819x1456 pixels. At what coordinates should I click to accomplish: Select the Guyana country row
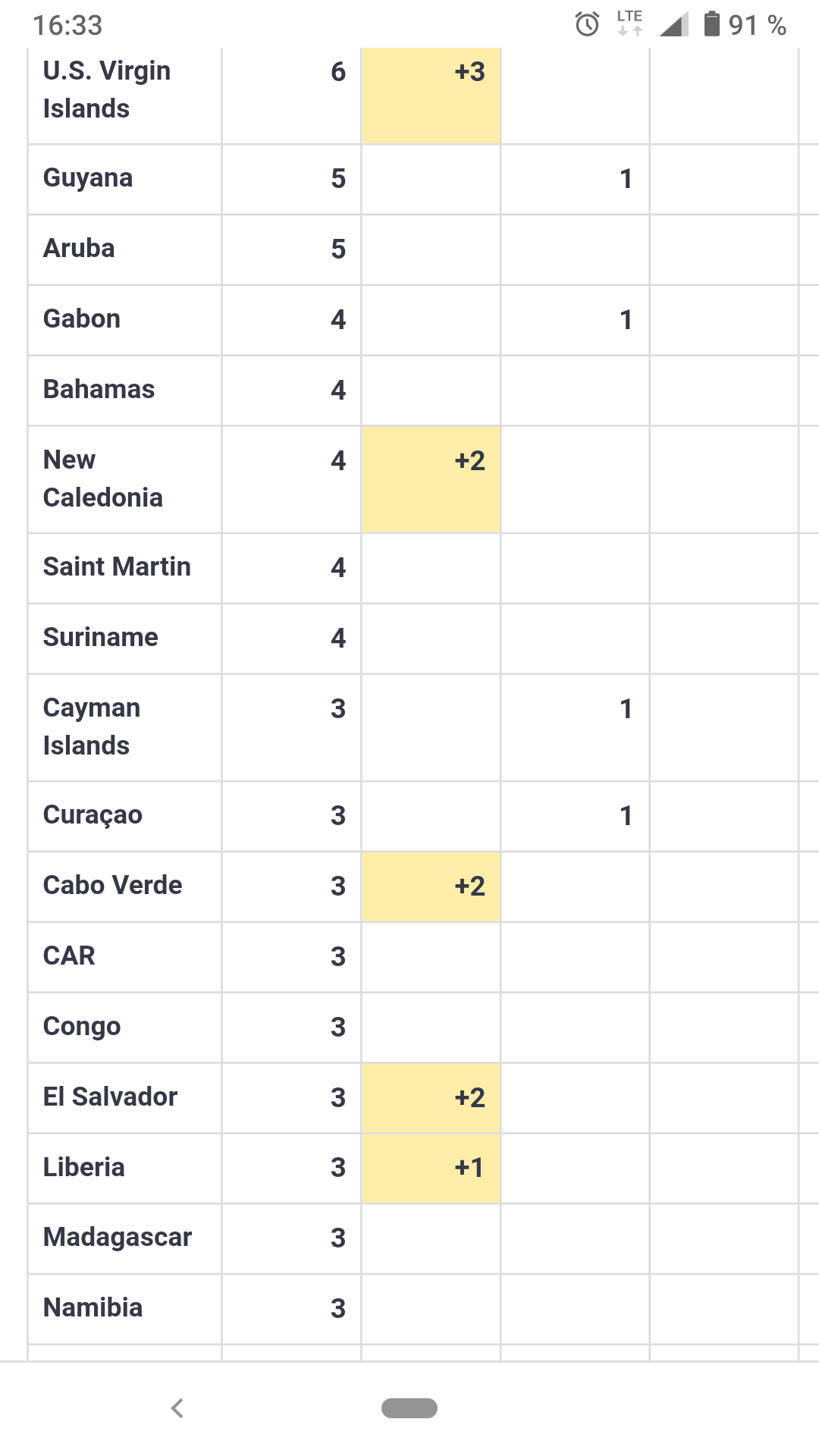(88, 178)
